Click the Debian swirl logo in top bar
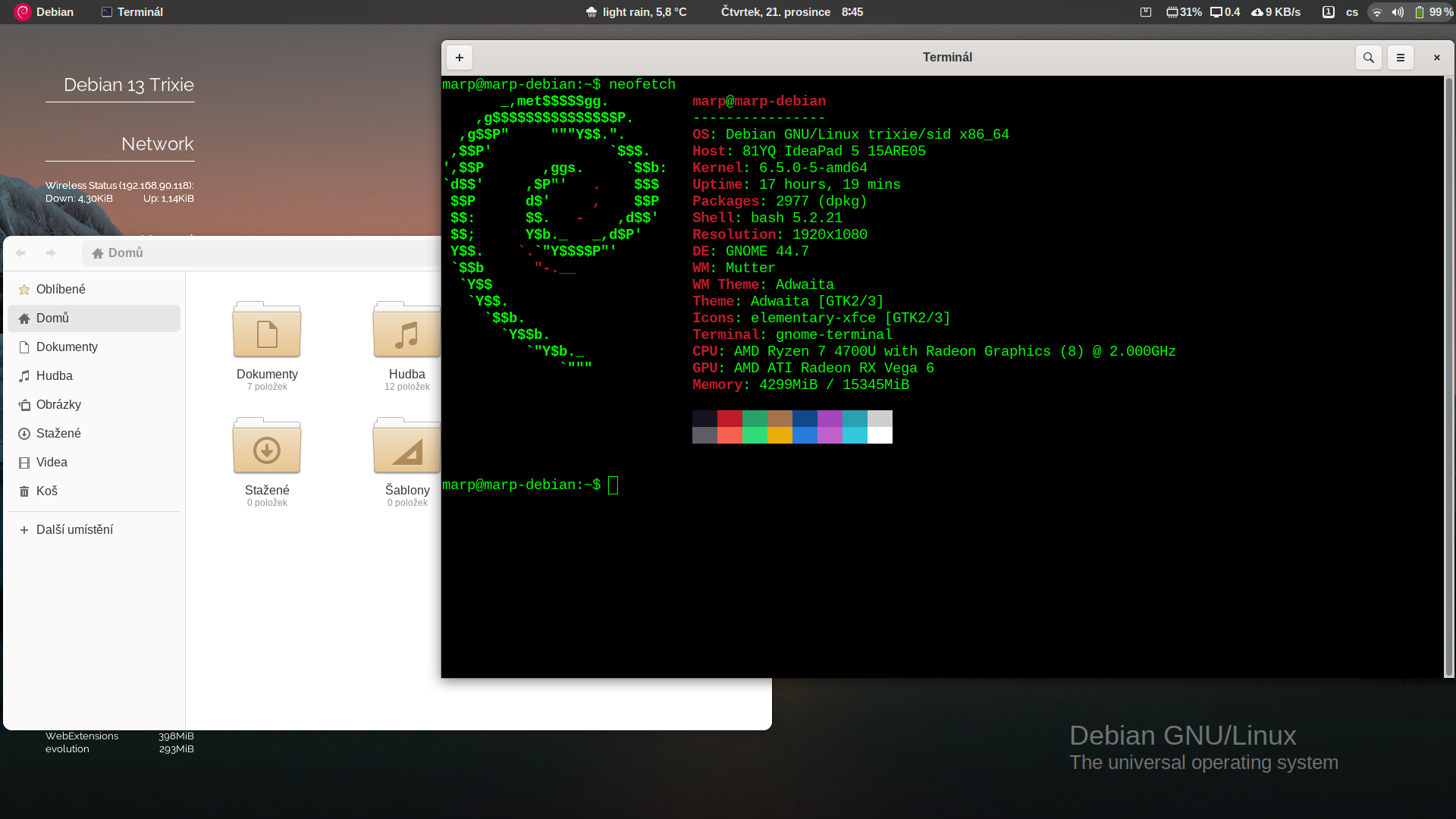1456x819 pixels. coord(23,12)
